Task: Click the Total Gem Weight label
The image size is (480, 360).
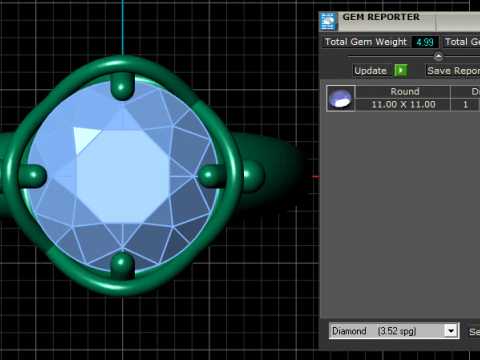Action: coord(366,42)
